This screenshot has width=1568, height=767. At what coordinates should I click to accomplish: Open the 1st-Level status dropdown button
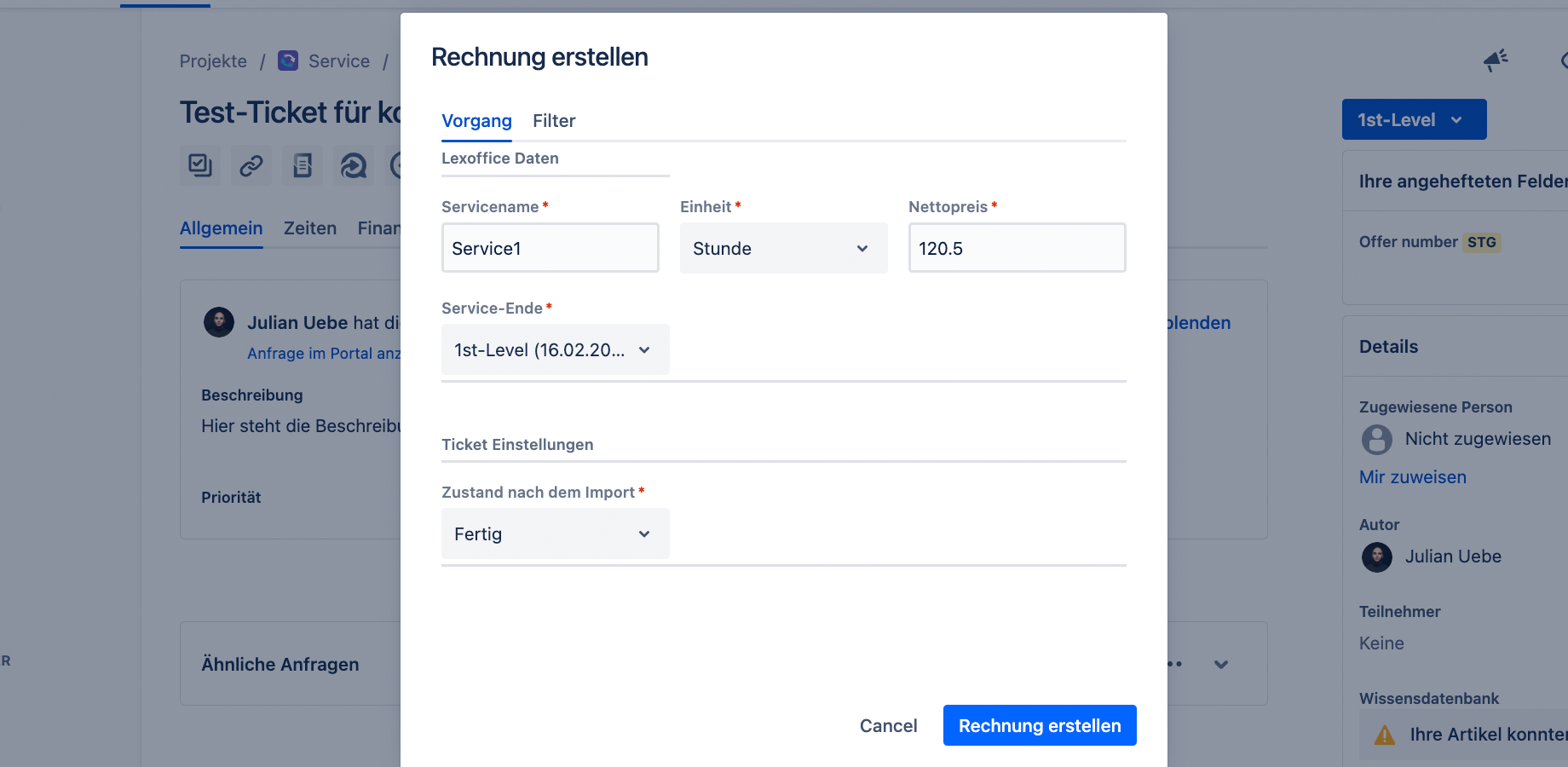coord(1414,119)
